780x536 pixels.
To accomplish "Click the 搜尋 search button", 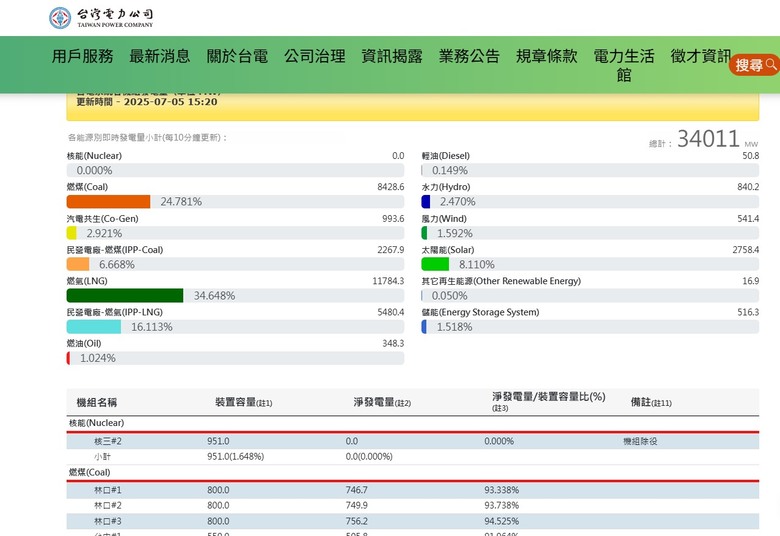I will [x=755, y=65].
